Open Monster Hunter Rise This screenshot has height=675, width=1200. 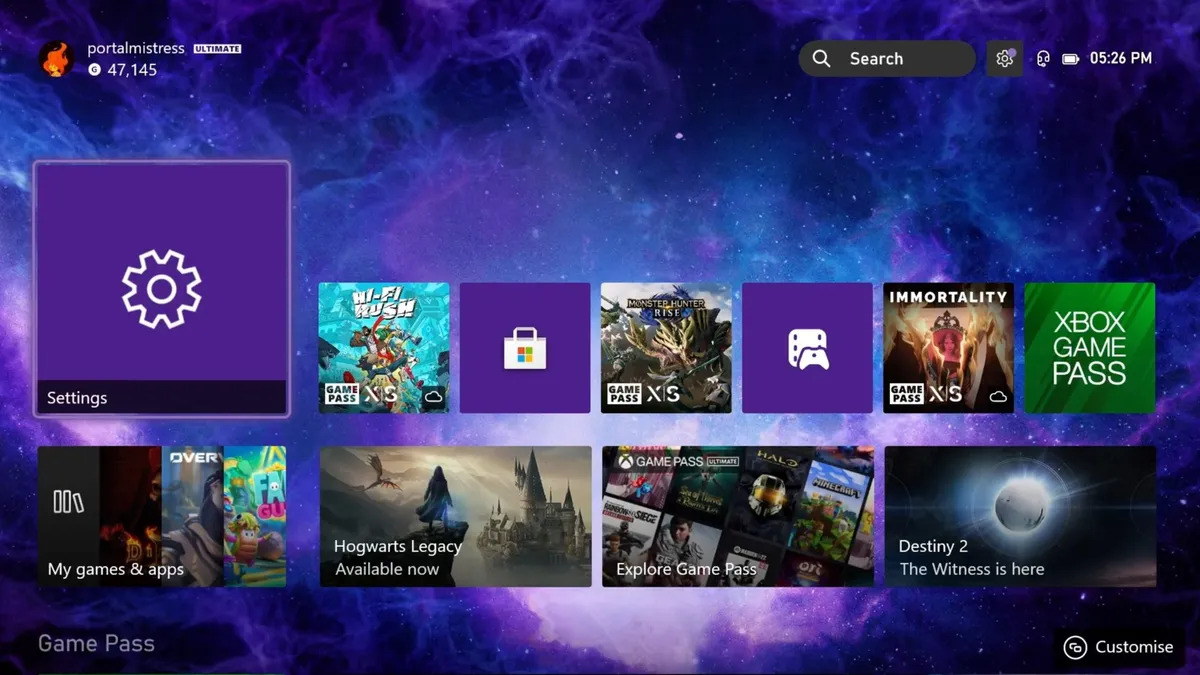pos(666,347)
